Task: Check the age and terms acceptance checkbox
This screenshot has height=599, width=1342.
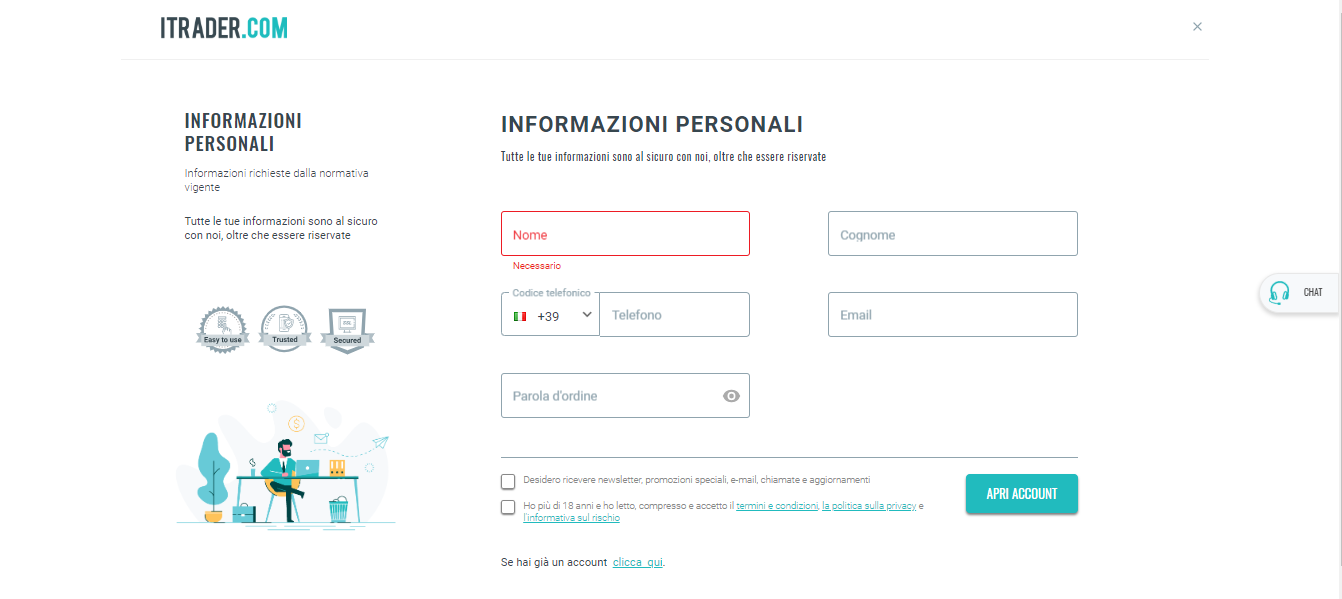Action: click(508, 507)
